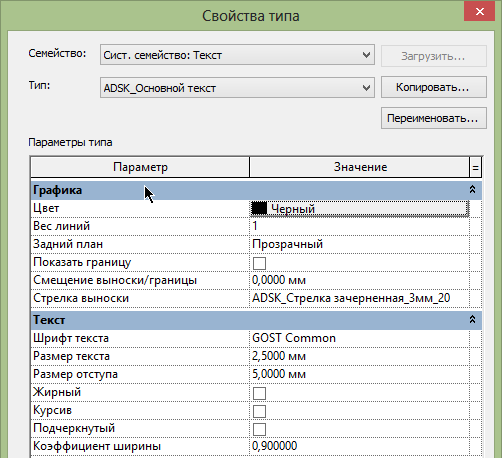
Task: Enable the Подчеркнутый checkbox
Action: click(259, 429)
